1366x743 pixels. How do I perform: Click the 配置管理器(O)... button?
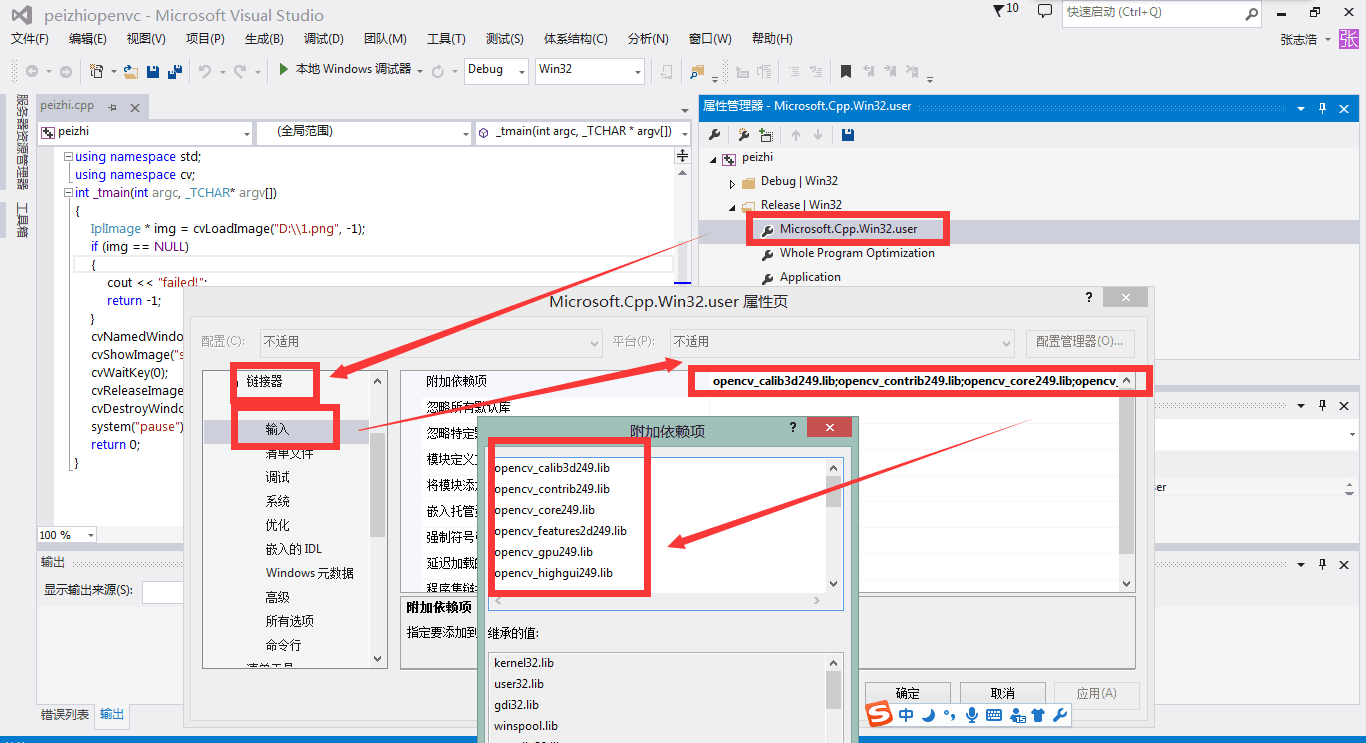(x=1080, y=342)
